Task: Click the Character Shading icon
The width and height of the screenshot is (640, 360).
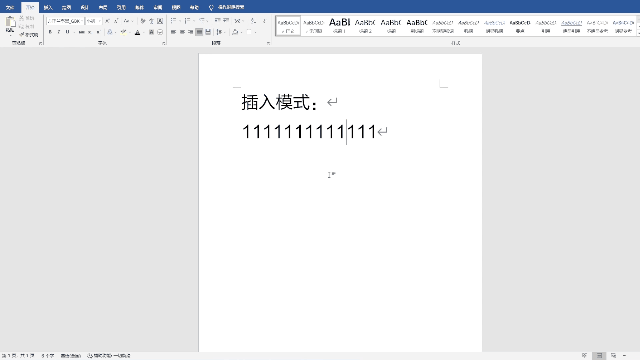Action: pos(151,32)
